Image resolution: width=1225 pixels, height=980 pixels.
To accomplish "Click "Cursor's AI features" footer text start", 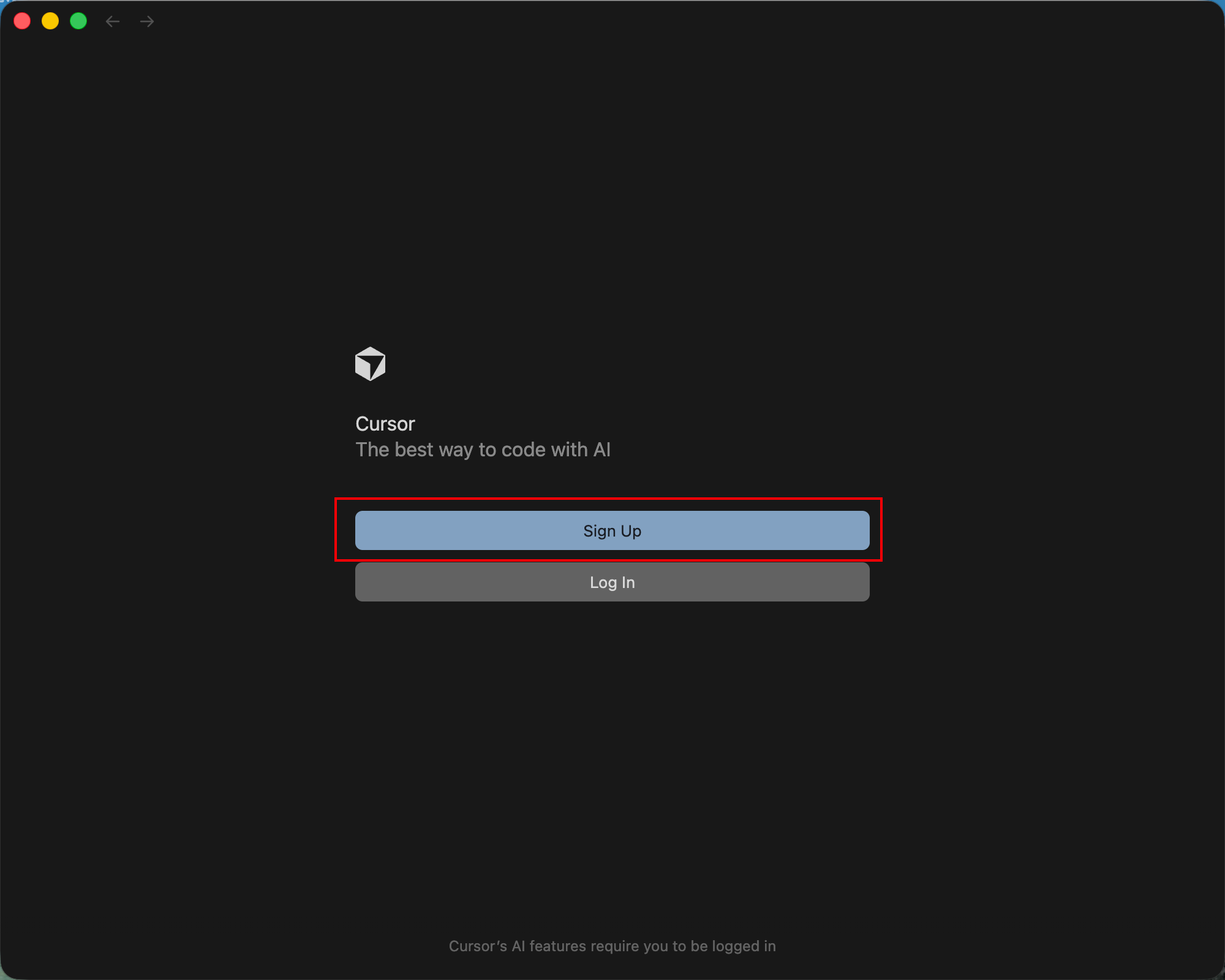I will (x=478, y=946).
